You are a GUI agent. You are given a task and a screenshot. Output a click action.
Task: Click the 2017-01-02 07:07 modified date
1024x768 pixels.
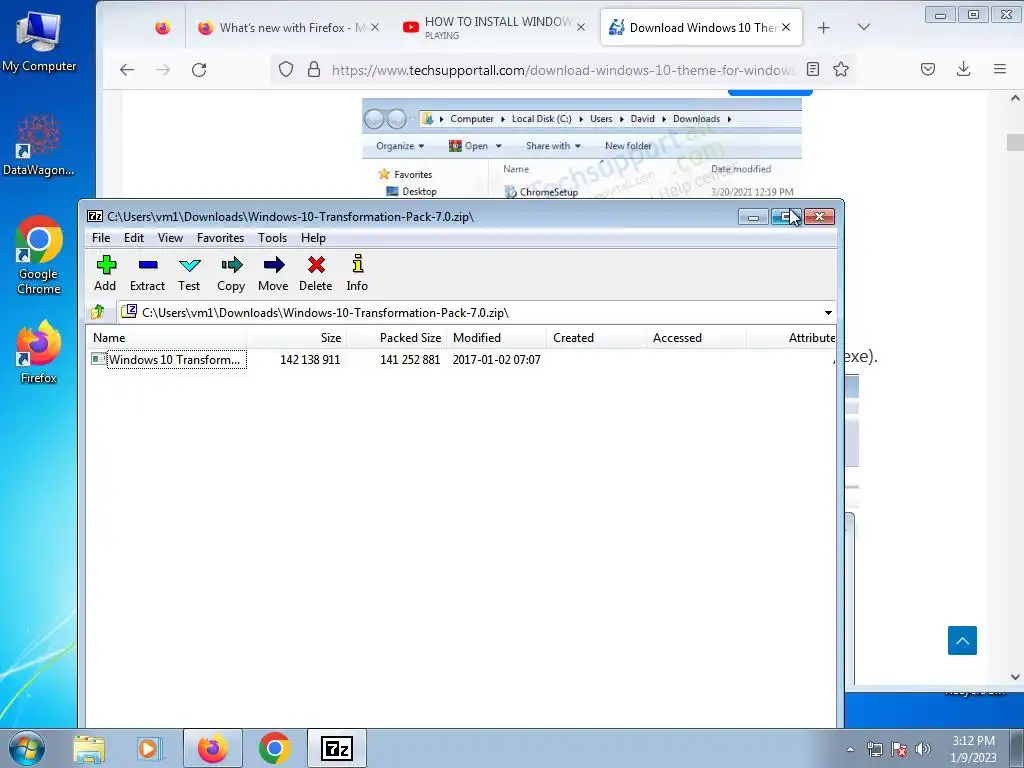coord(496,360)
